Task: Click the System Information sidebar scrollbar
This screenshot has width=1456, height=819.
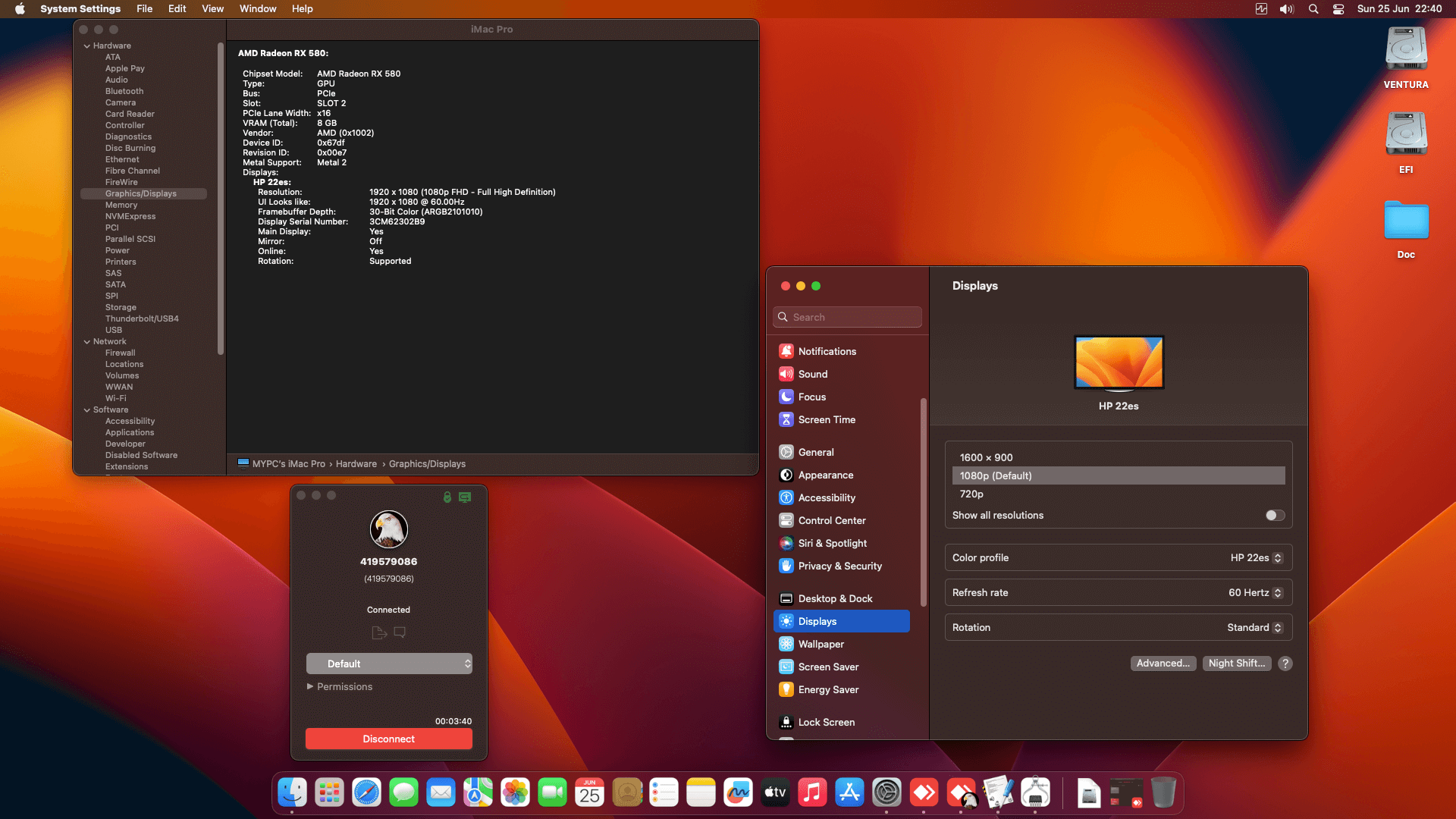Action: [221, 199]
